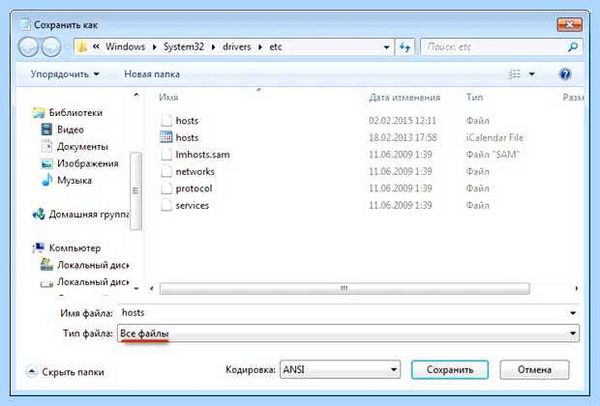Select the iCalendar hosts file icon

(166, 137)
